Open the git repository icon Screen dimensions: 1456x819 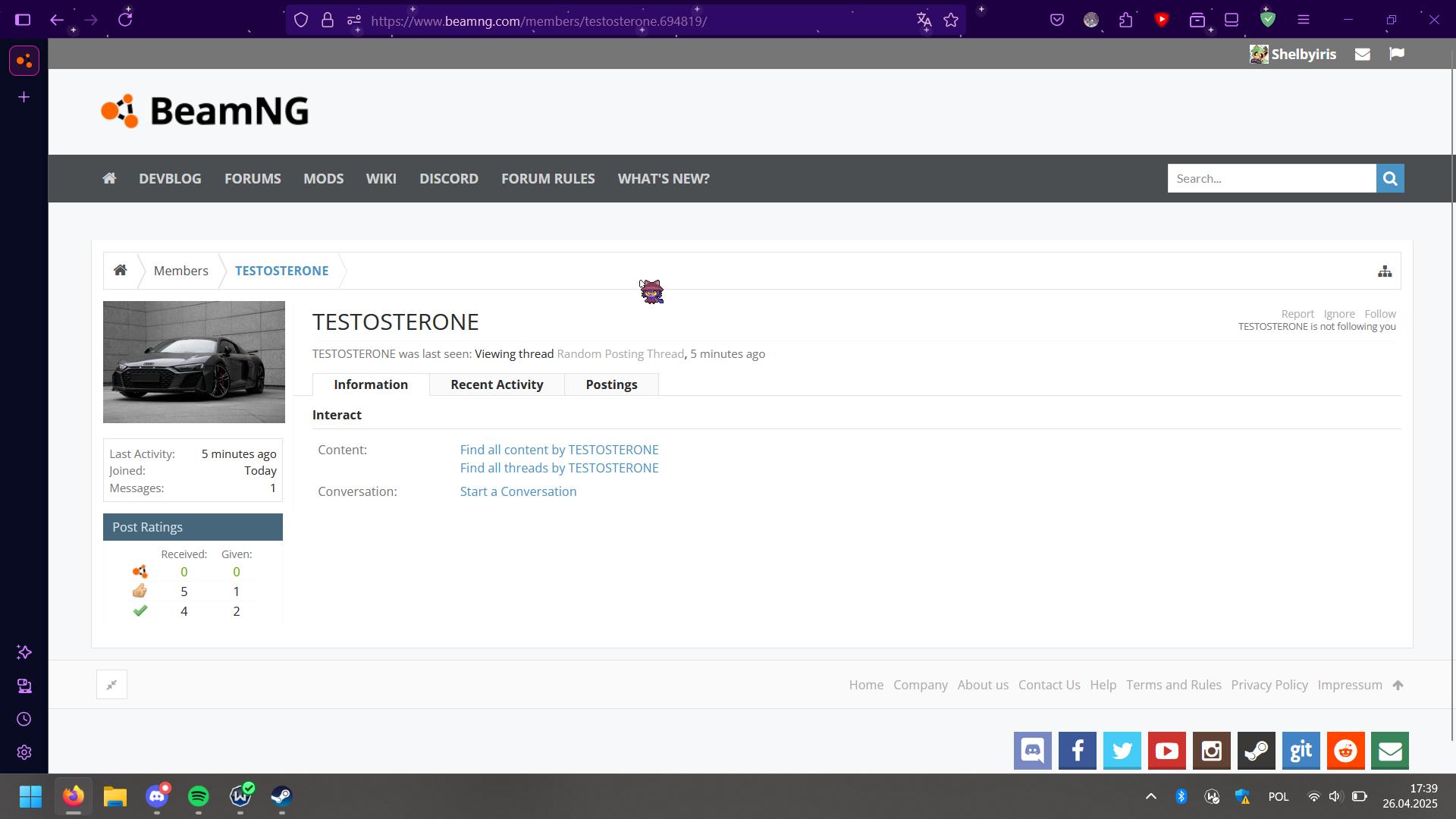coord(1301,751)
